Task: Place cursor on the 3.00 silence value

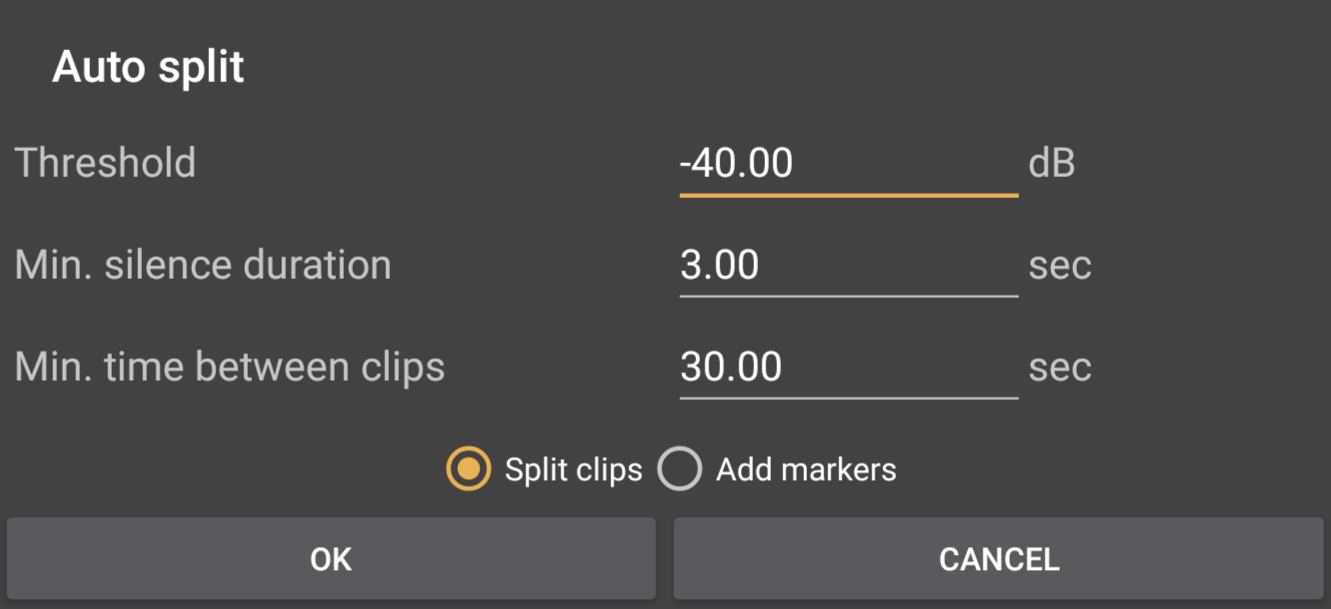Action: click(720, 266)
